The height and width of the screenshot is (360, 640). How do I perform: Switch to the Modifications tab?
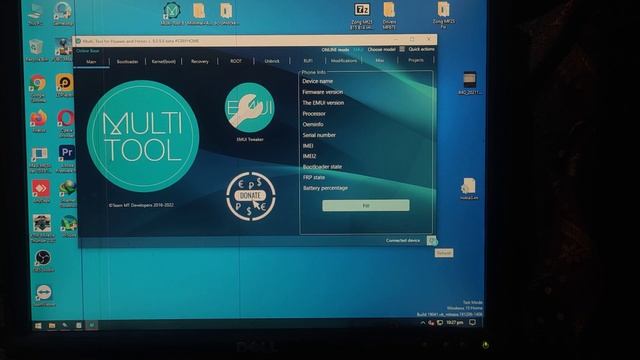point(344,60)
